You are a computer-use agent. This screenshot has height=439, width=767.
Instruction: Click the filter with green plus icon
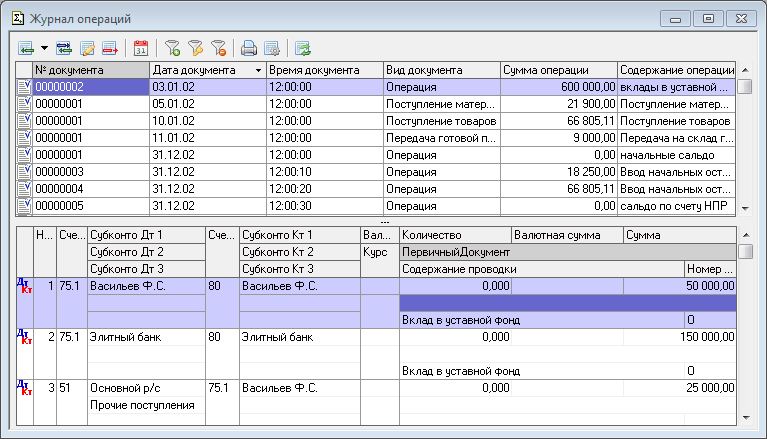[172, 47]
